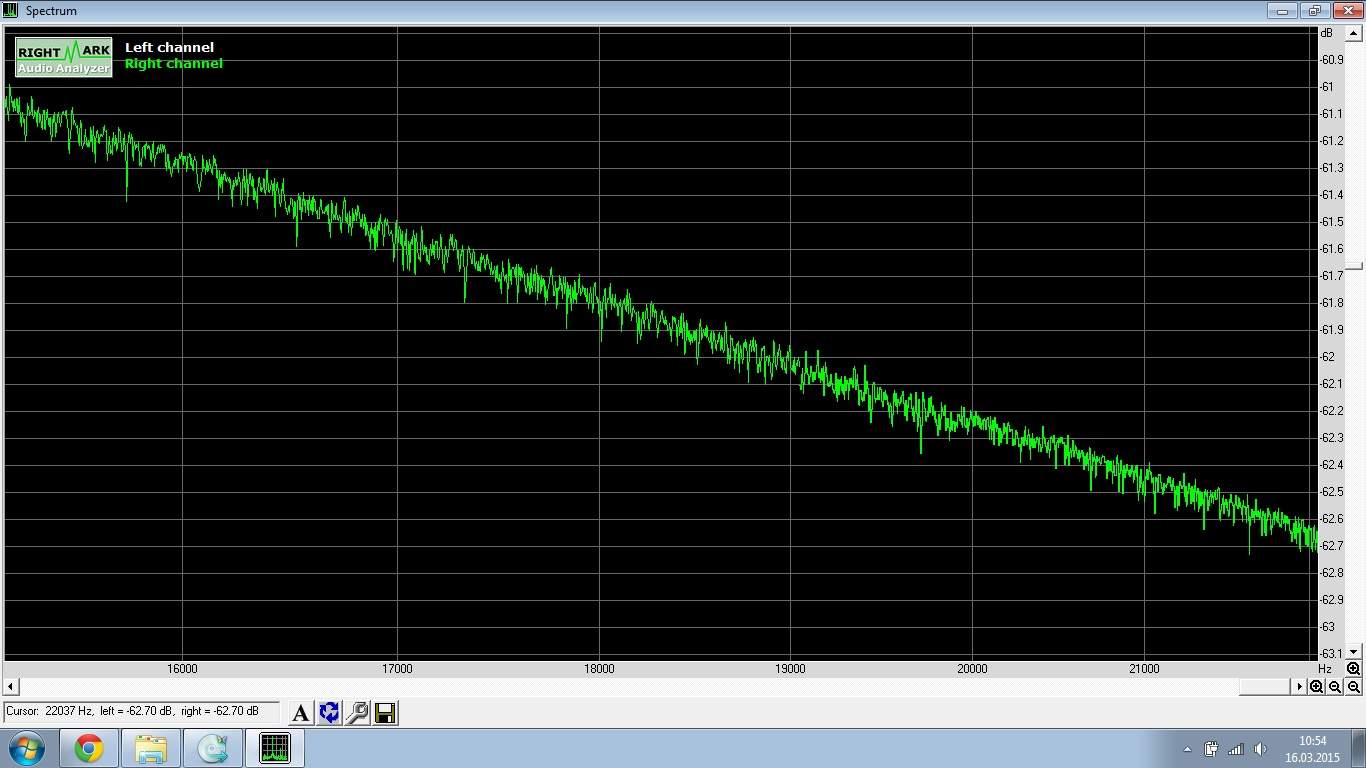
Task: Click the horizontal scrollbar thumb
Action: point(1265,687)
